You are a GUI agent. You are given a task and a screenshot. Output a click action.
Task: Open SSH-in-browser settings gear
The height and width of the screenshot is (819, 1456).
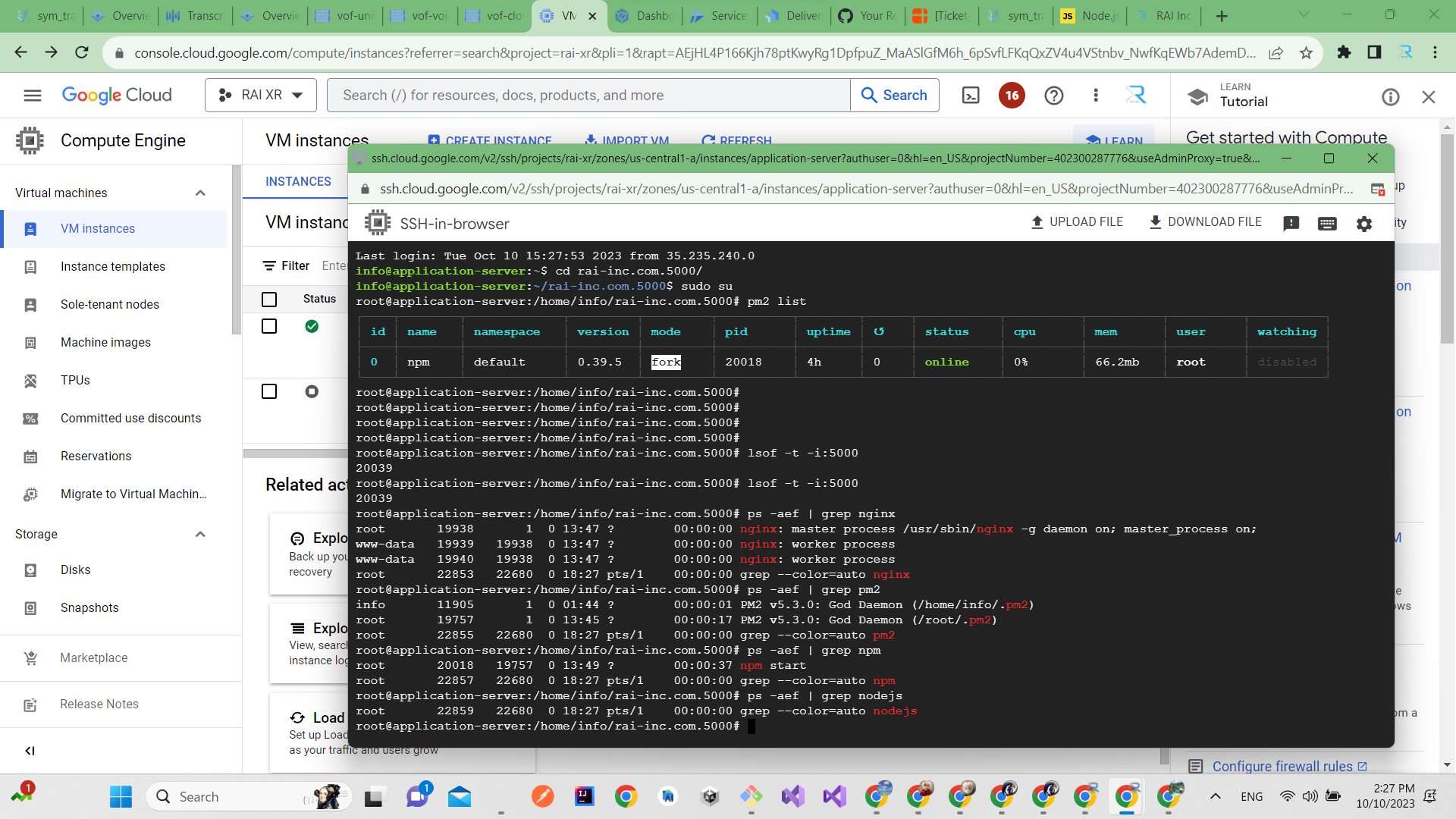pos(1363,222)
